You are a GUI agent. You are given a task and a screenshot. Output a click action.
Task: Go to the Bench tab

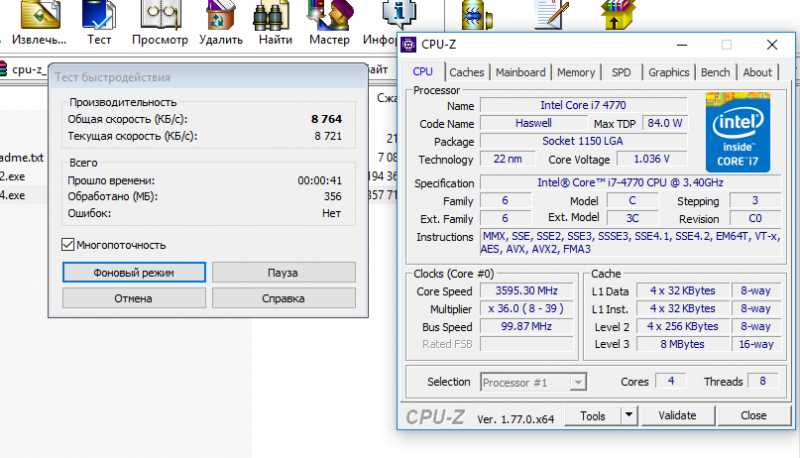tap(715, 72)
